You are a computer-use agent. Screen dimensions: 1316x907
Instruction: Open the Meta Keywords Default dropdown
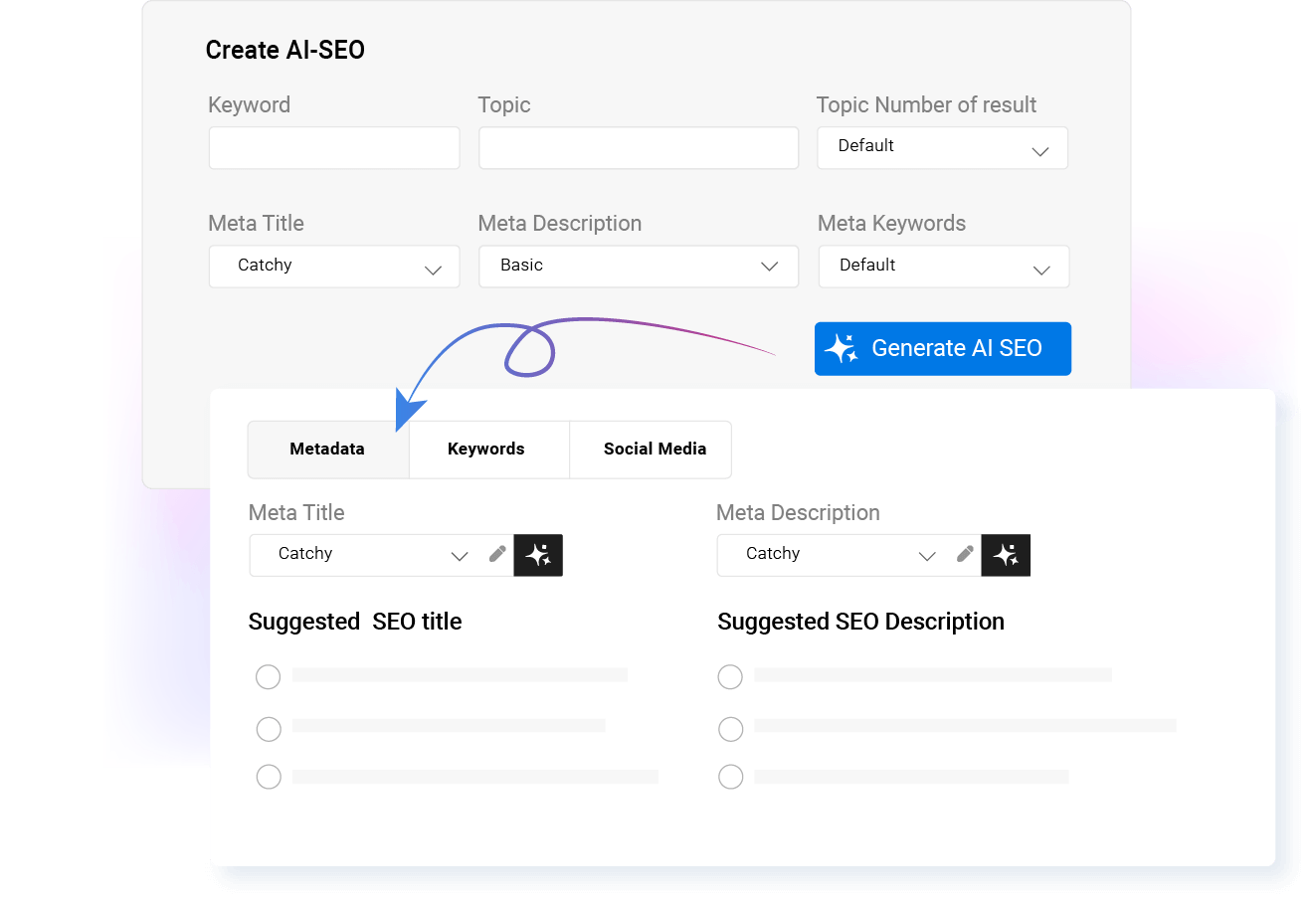[x=1041, y=269]
